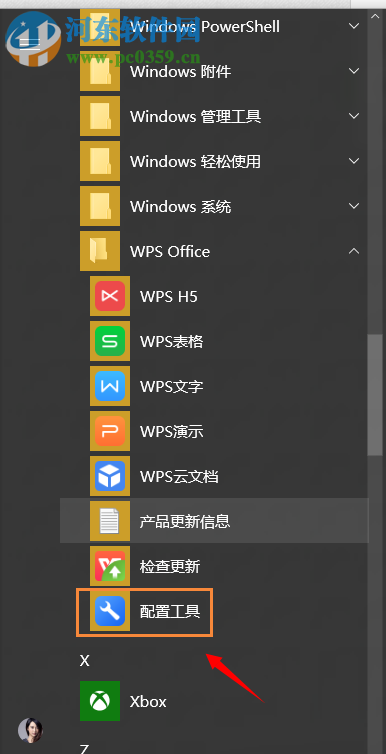
Task: Click the Windows 轻松使用 folder icon
Action: click(x=100, y=161)
